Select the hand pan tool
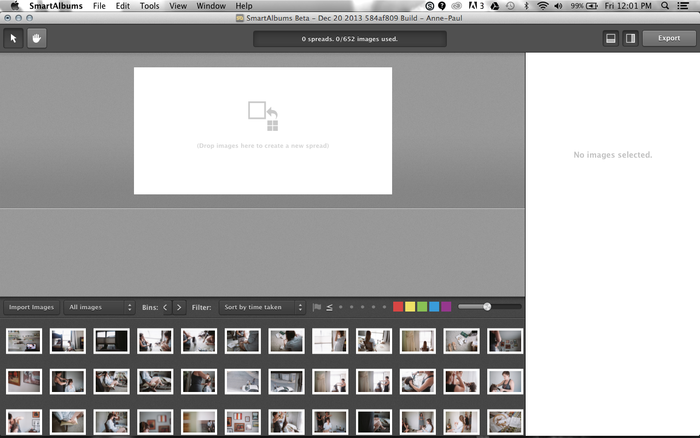 [37, 38]
